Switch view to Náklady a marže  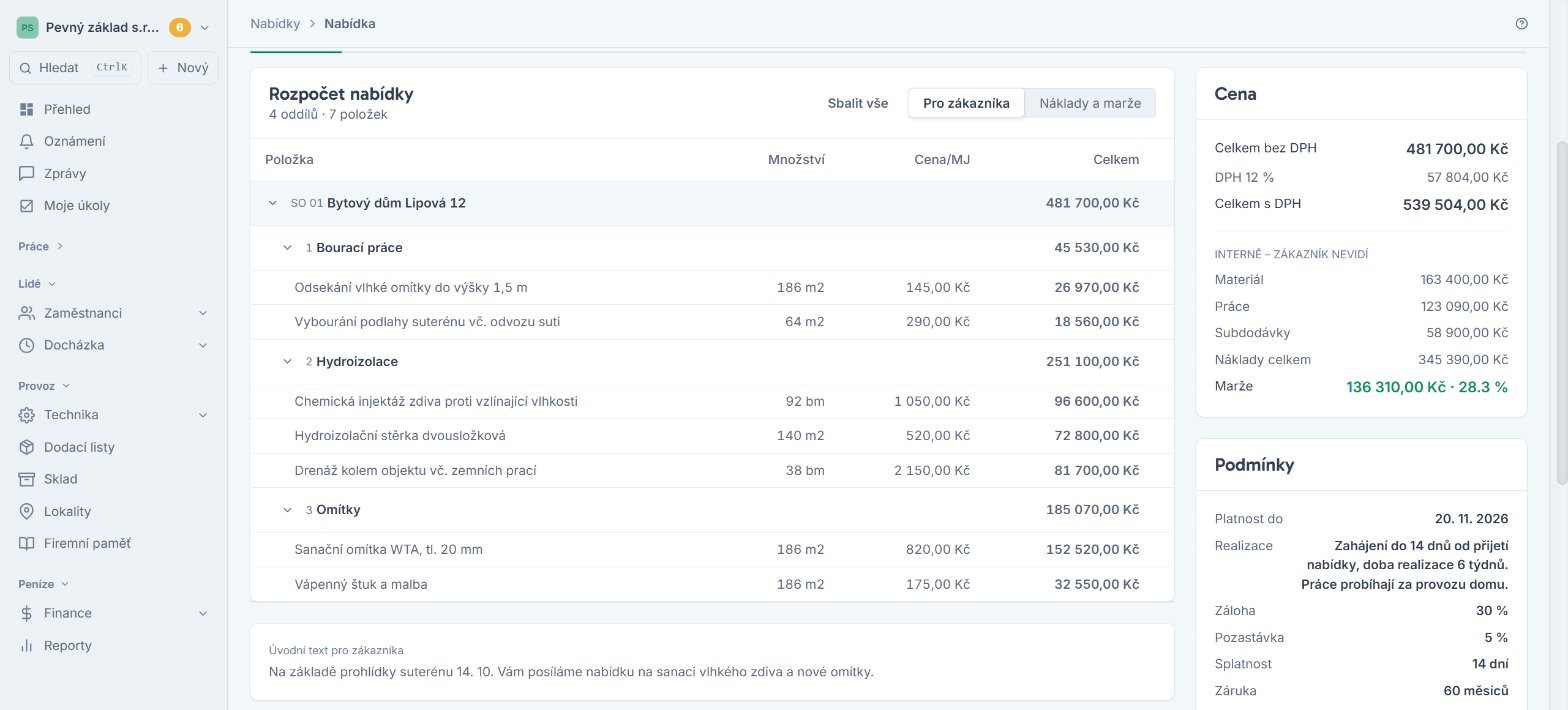(x=1090, y=103)
